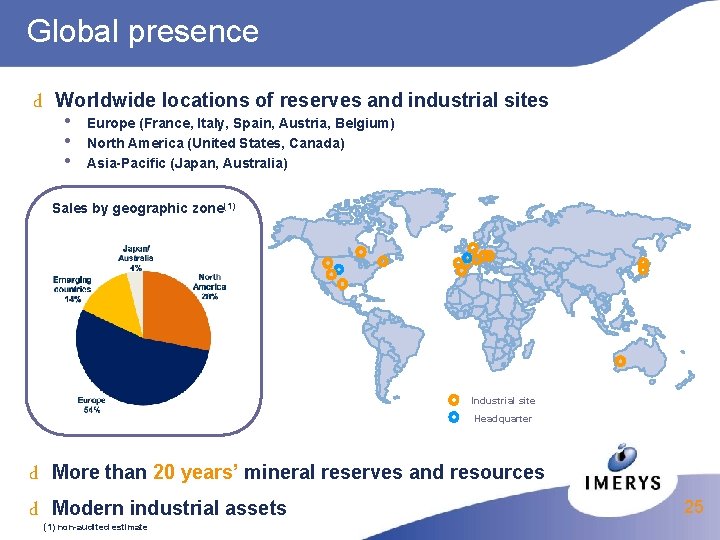Click the orange '20 years'' highlighted text
720x540 pixels.
(x=196, y=472)
